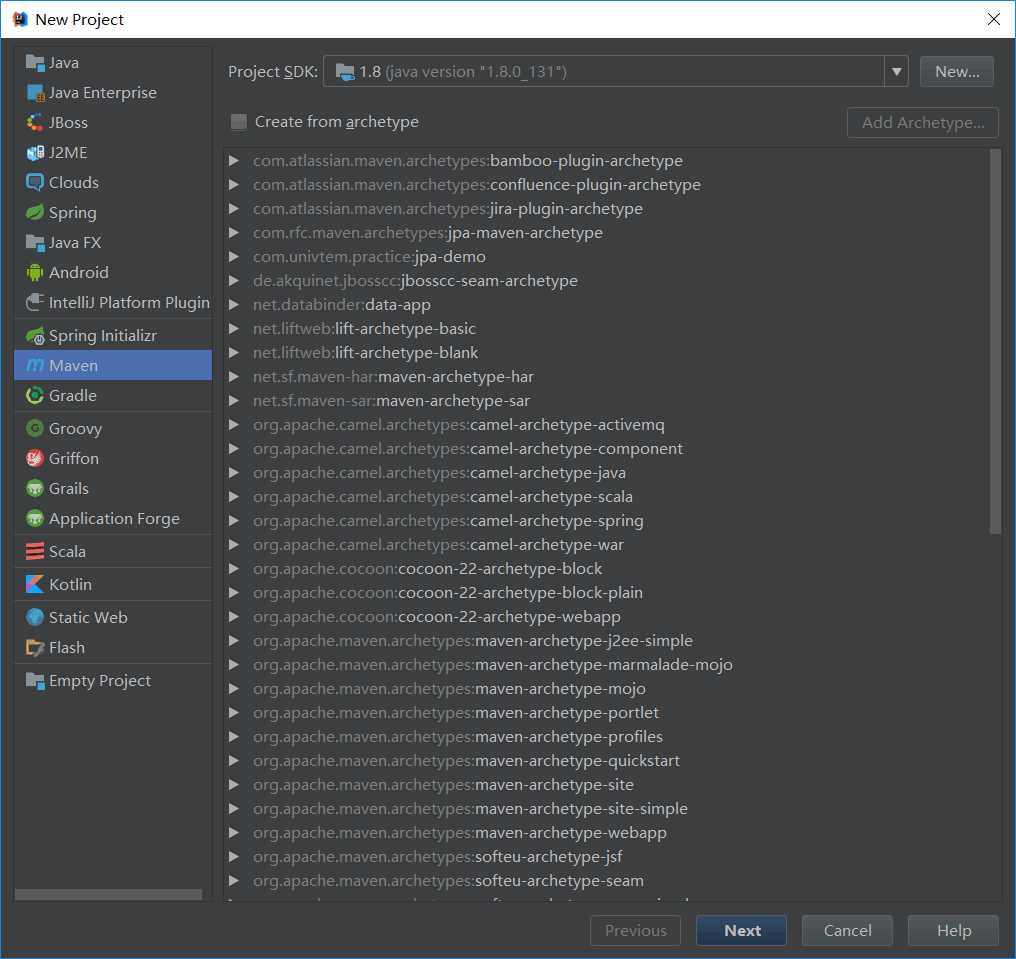Select the Gradle icon
The image size is (1016, 959).
(x=34, y=395)
